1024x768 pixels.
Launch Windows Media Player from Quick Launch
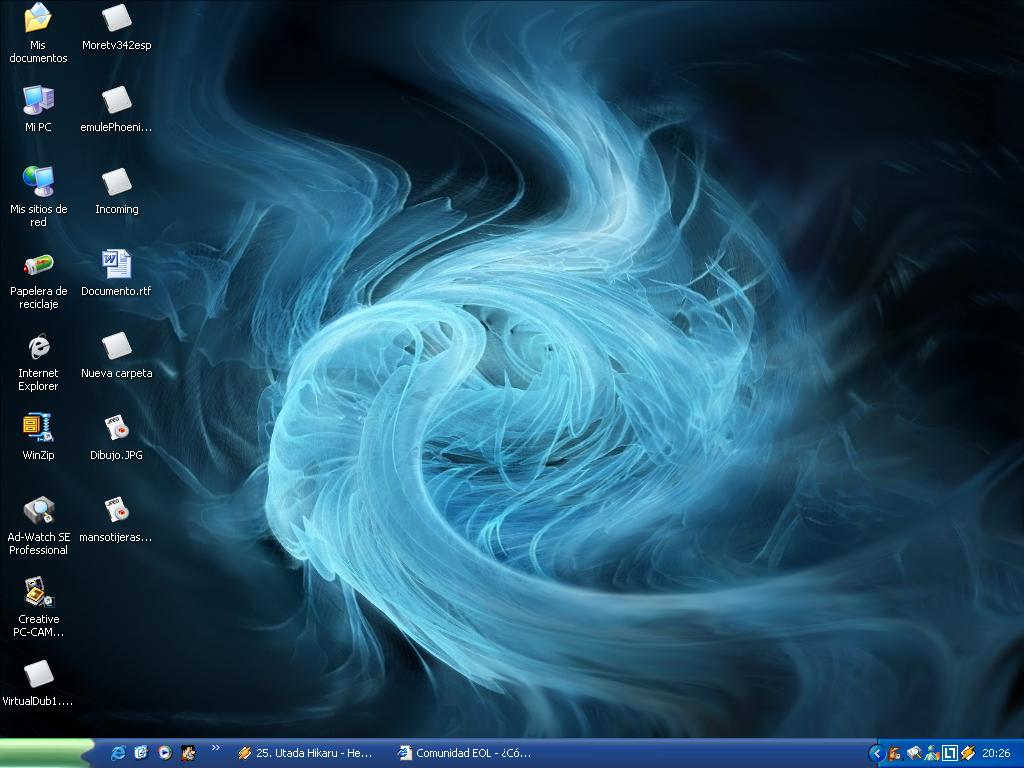[x=164, y=753]
